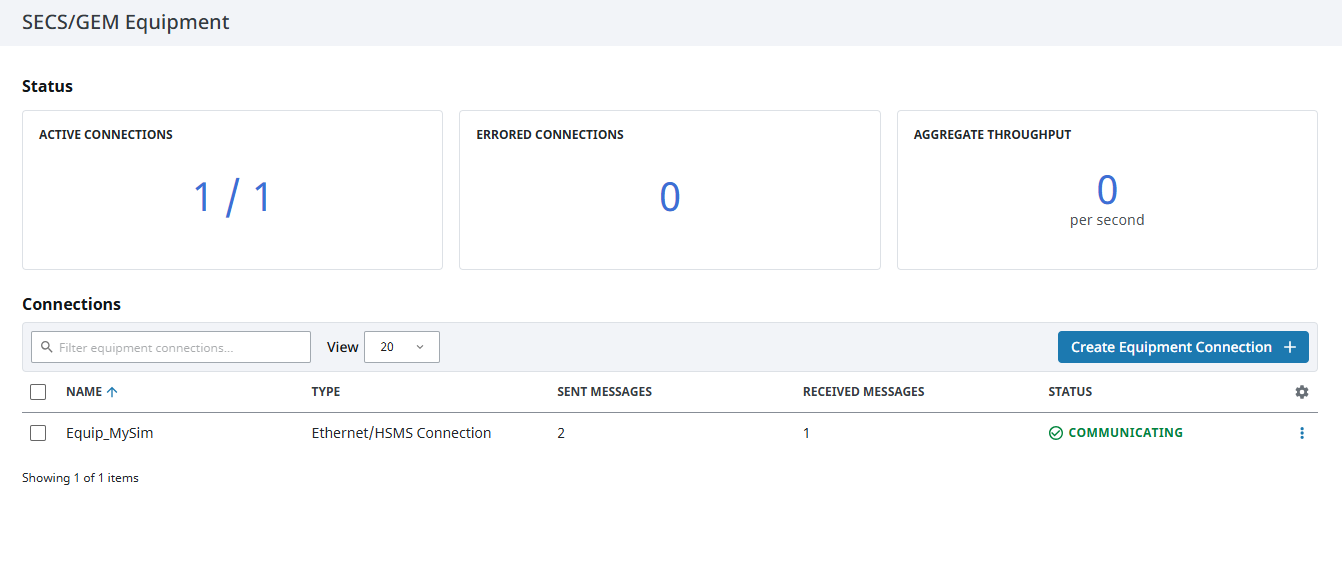Sort by the RECEIVED MESSAGES column header
The image size is (1342, 569).
pos(863,392)
